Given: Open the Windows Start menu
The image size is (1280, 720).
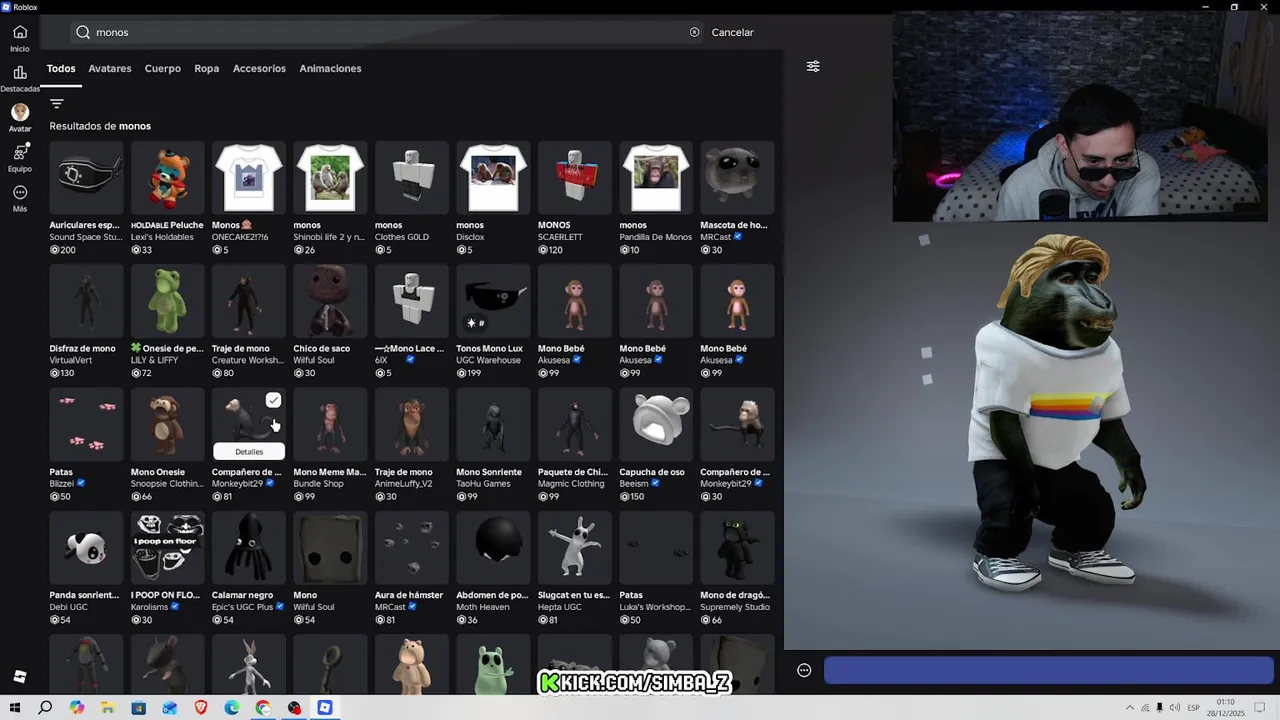Looking at the screenshot, I should coord(14,708).
